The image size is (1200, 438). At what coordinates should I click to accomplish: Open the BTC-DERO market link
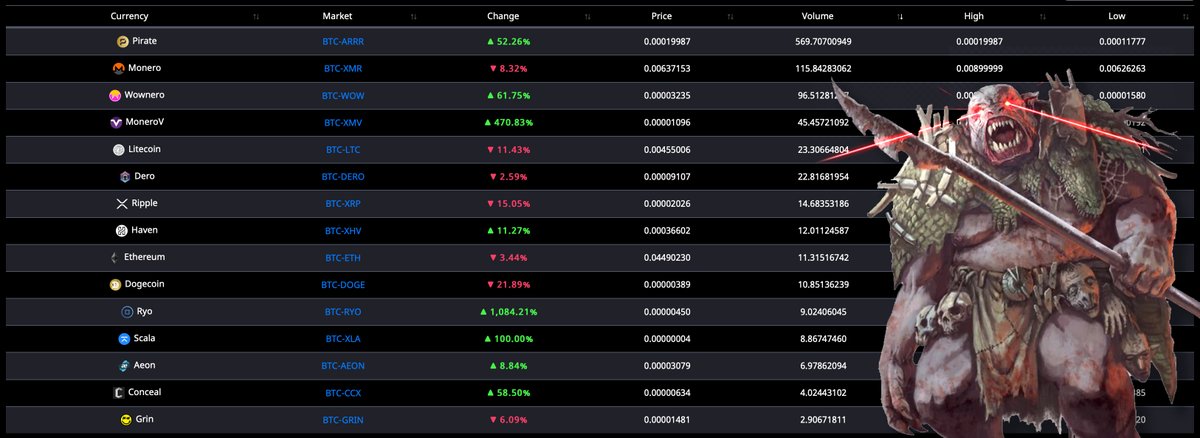(x=345, y=176)
